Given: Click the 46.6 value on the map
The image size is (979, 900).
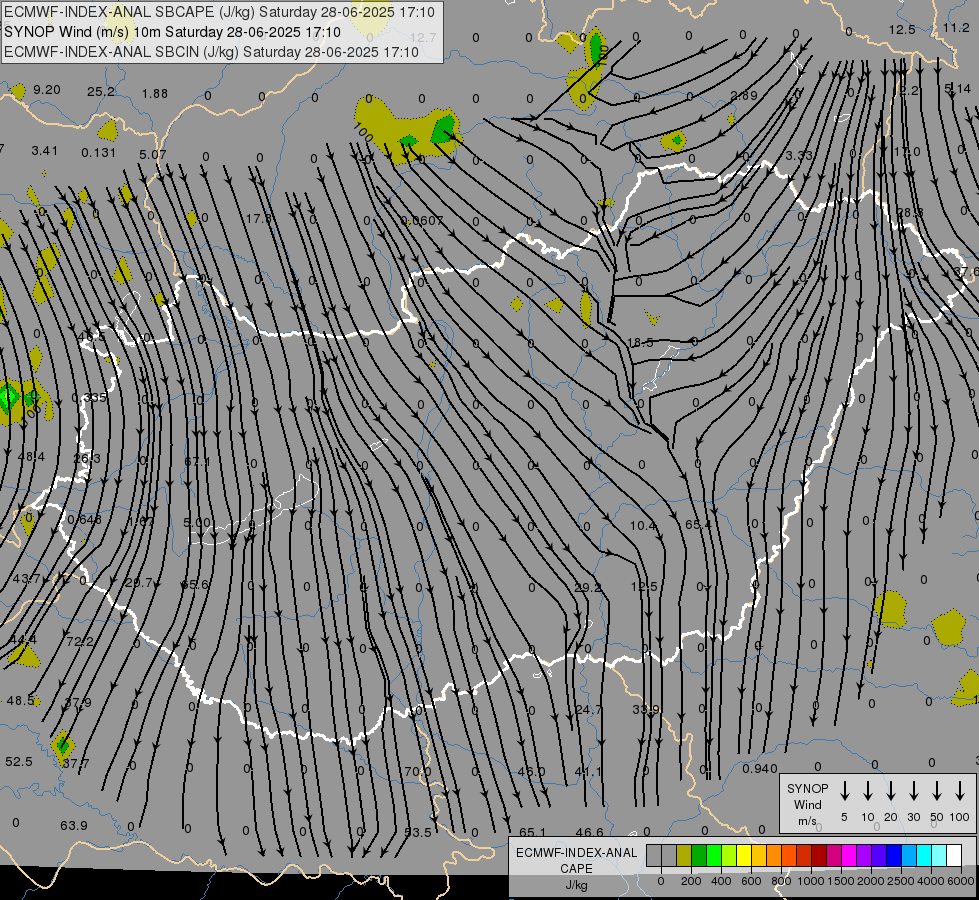Looking at the screenshot, I should (589, 832).
